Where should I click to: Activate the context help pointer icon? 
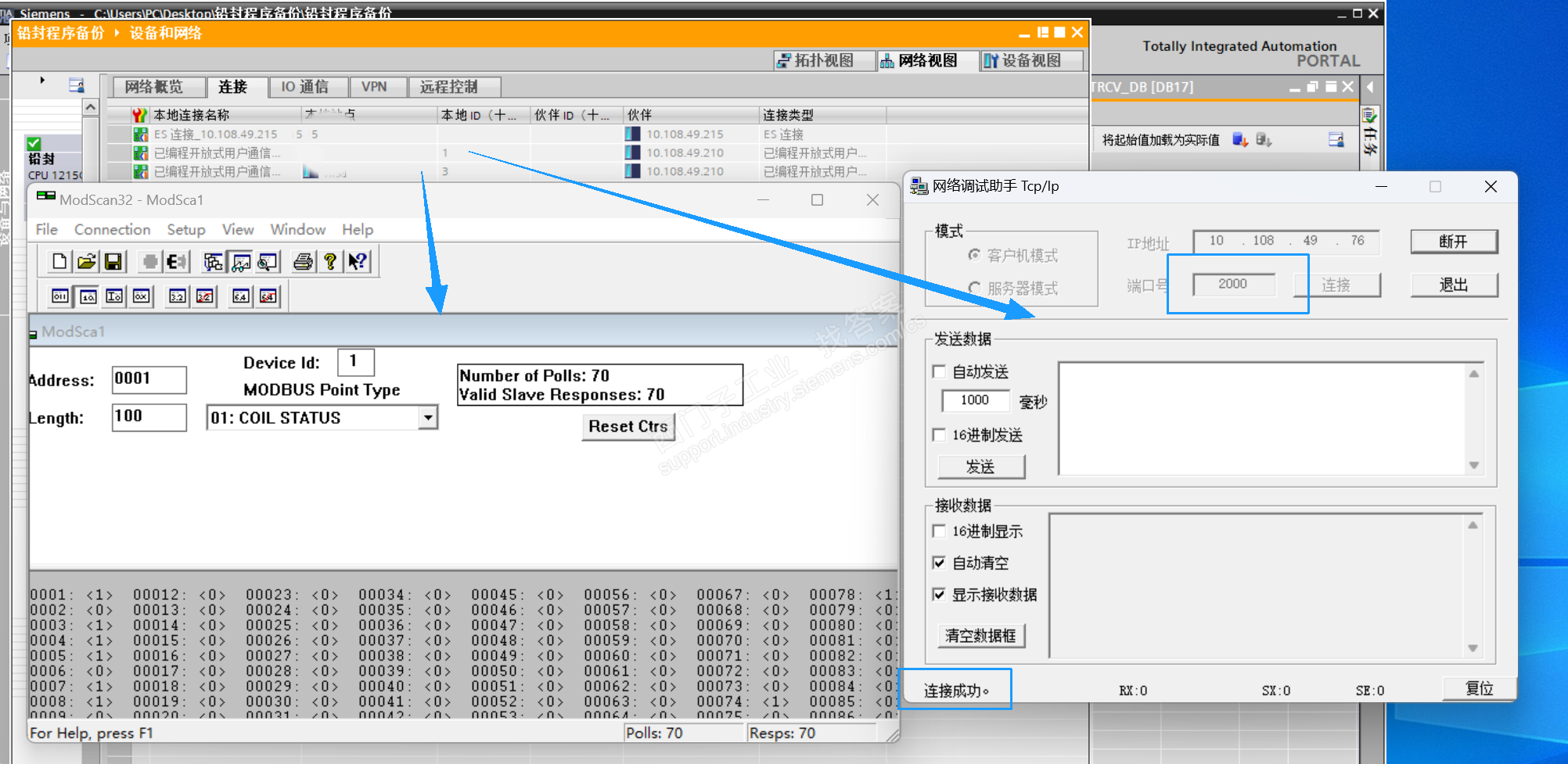(358, 261)
